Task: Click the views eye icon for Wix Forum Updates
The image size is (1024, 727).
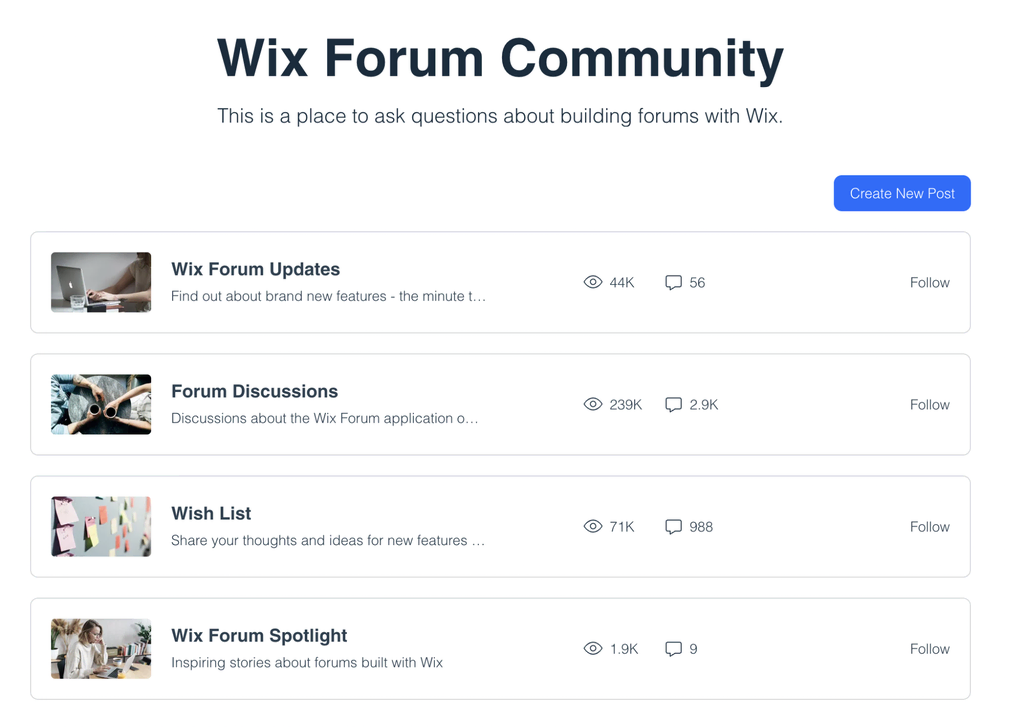Action: coord(592,282)
